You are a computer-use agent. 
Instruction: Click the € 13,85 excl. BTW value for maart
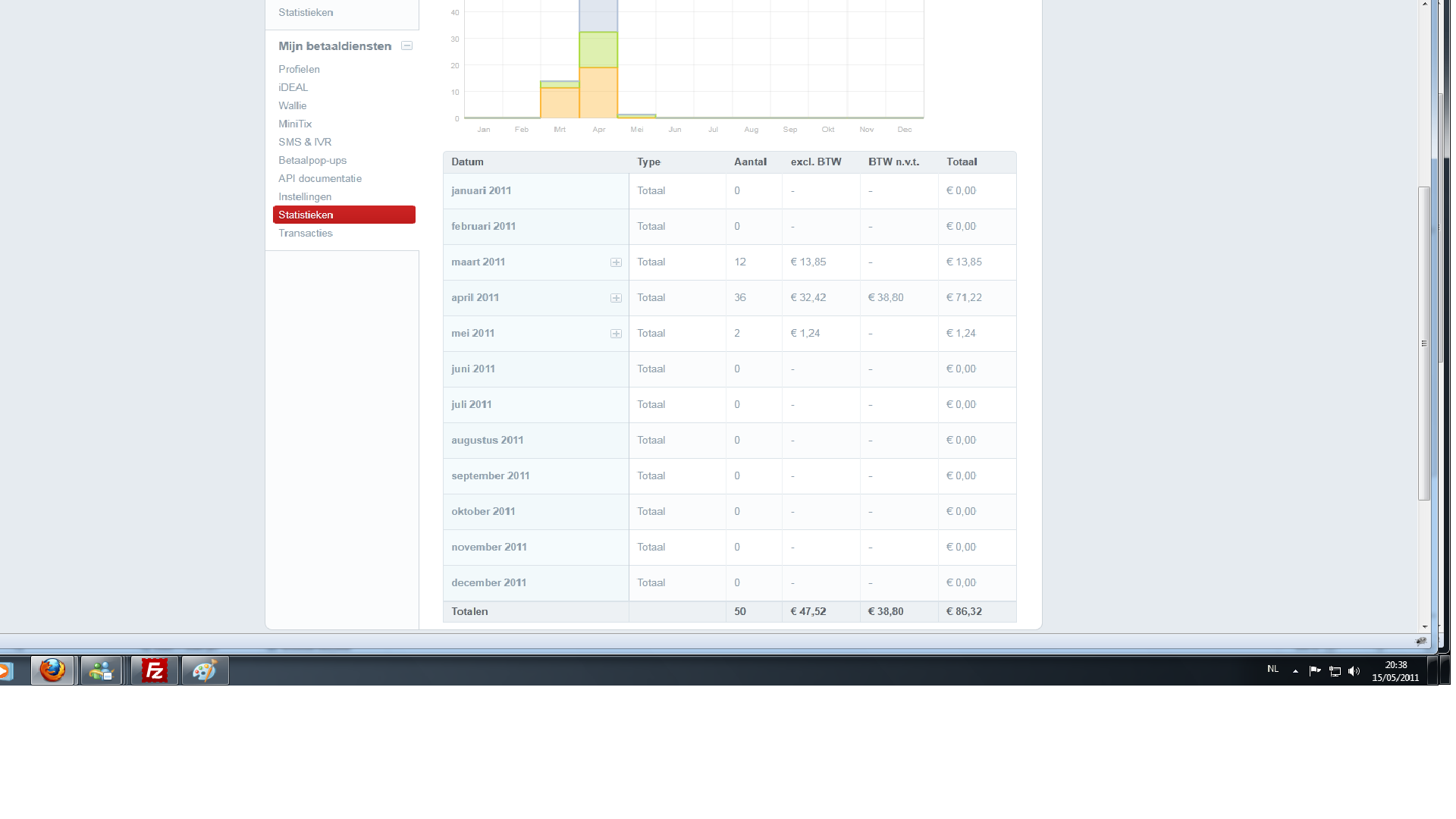(808, 262)
